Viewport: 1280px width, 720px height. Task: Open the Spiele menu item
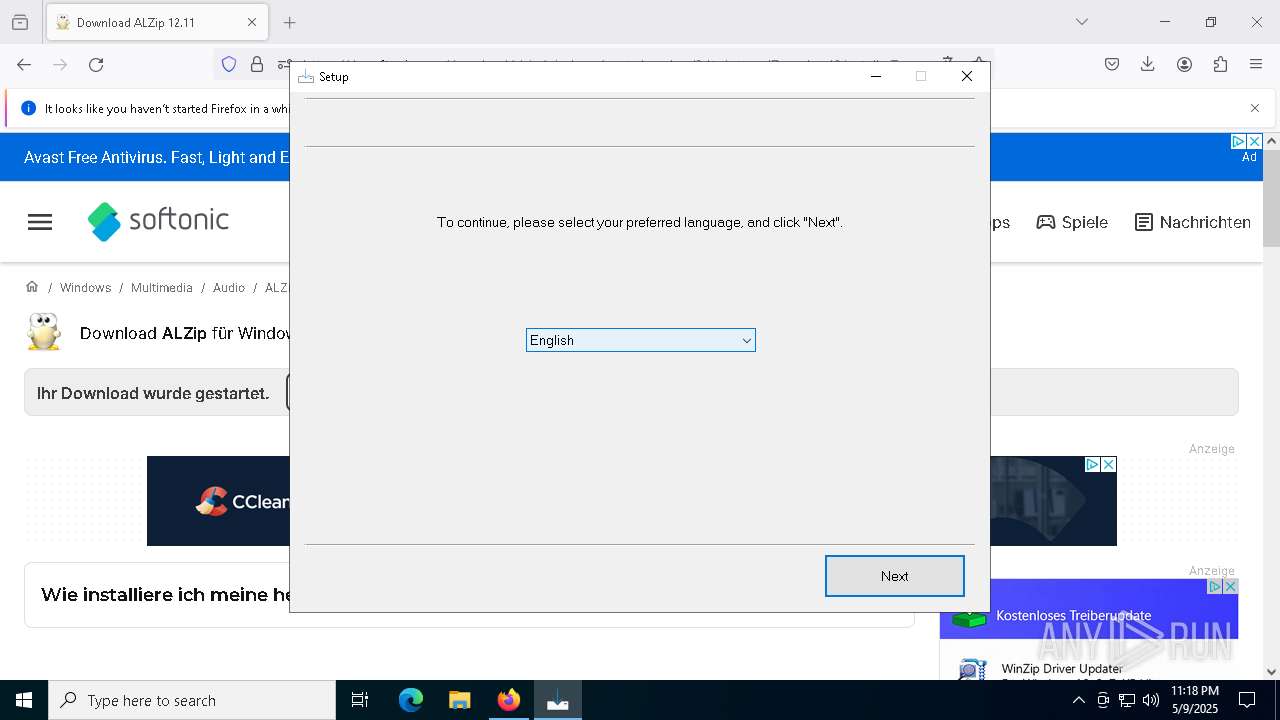tap(1072, 222)
